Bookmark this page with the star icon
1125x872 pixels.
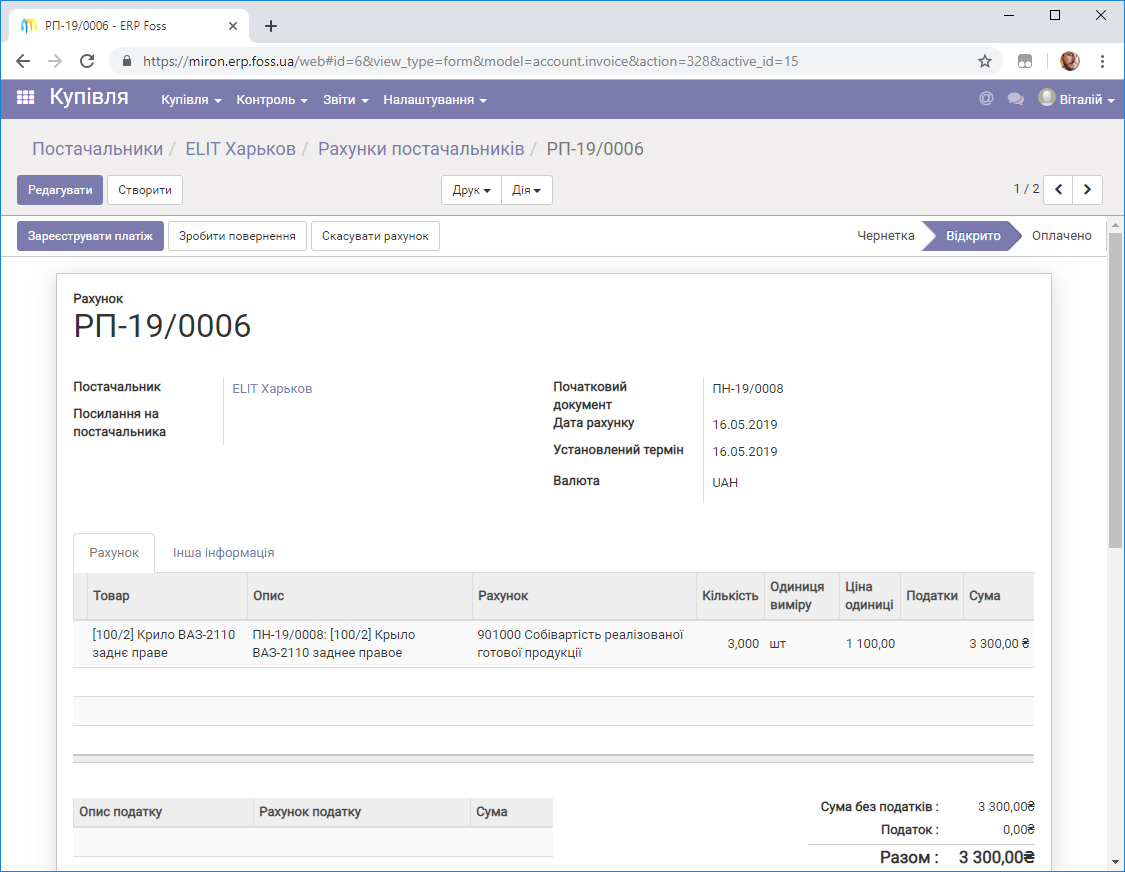click(x=984, y=61)
